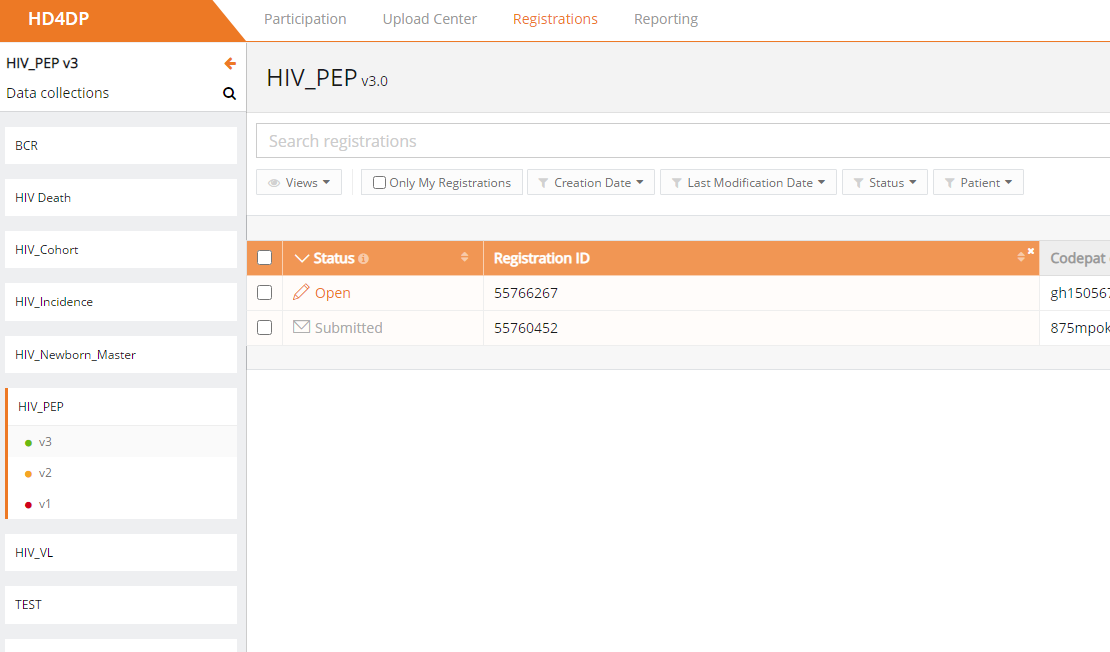Open the Views dropdown
This screenshot has width=1110, height=652.
(x=299, y=183)
